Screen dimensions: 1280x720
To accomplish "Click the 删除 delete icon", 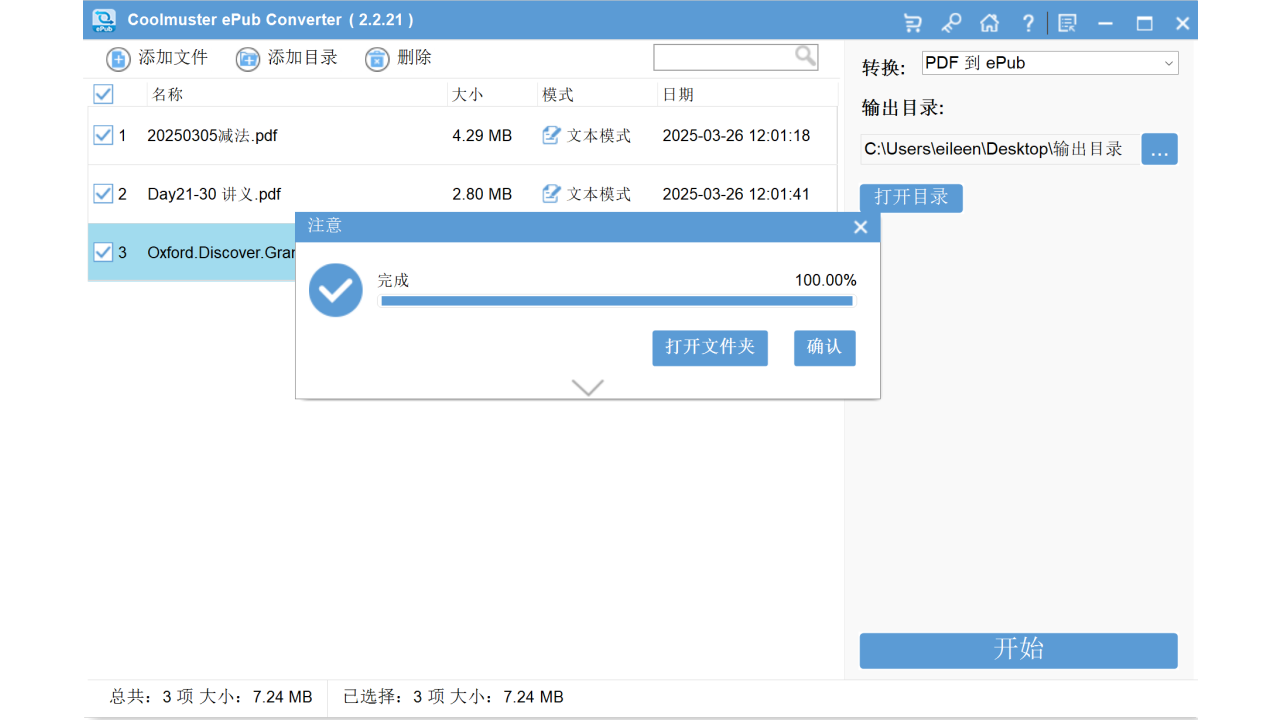I will pyautogui.click(x=376, y=58).
